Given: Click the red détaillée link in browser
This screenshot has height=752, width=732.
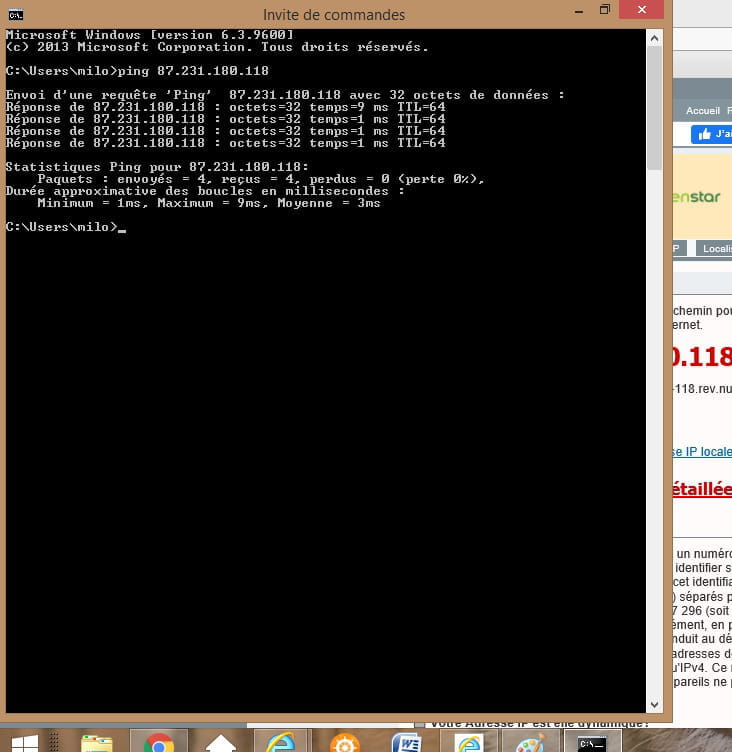Looking at the screenshot, I should click(x=702, y=489).
